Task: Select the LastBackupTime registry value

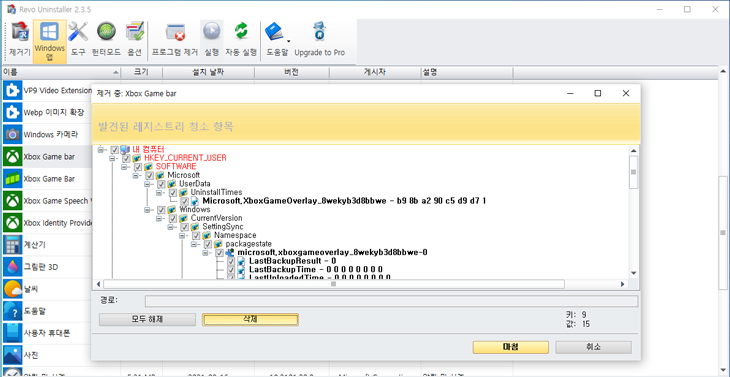Action: 316,270
